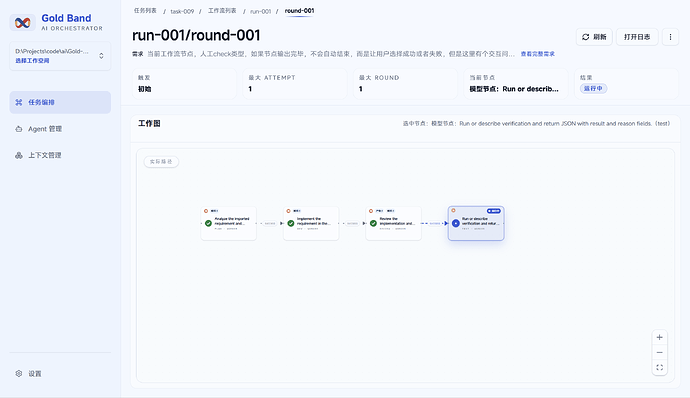Click the 设置 gear icon

point(19,373)
